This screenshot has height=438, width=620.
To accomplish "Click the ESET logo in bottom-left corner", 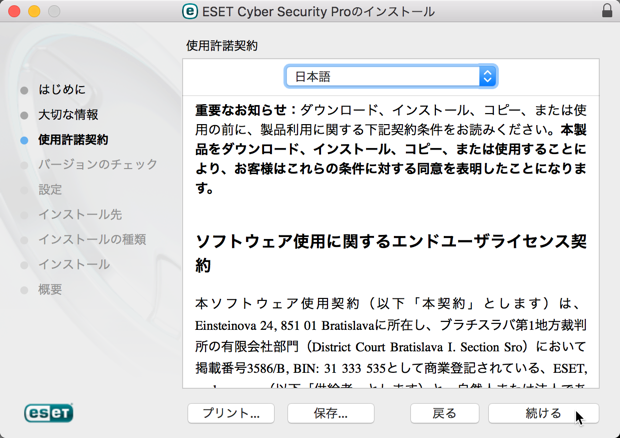I will click(49, 413).
